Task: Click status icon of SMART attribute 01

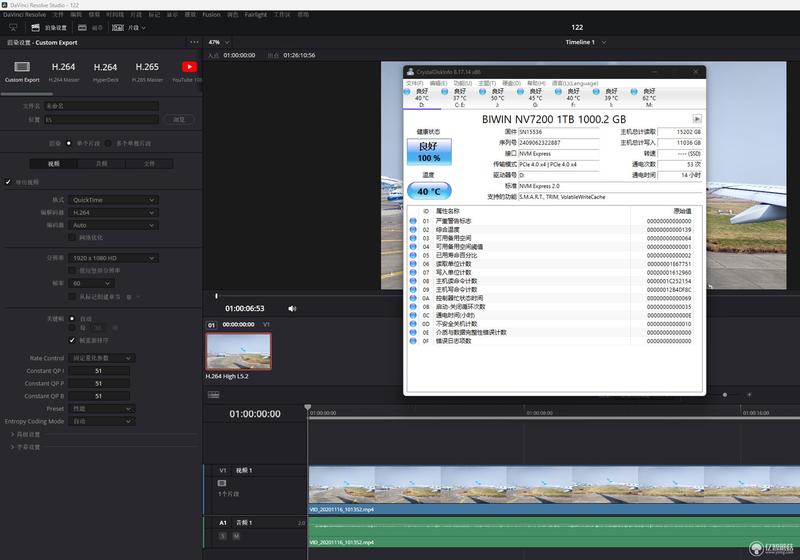Action: pyautogui.click(x=413, y=221)
